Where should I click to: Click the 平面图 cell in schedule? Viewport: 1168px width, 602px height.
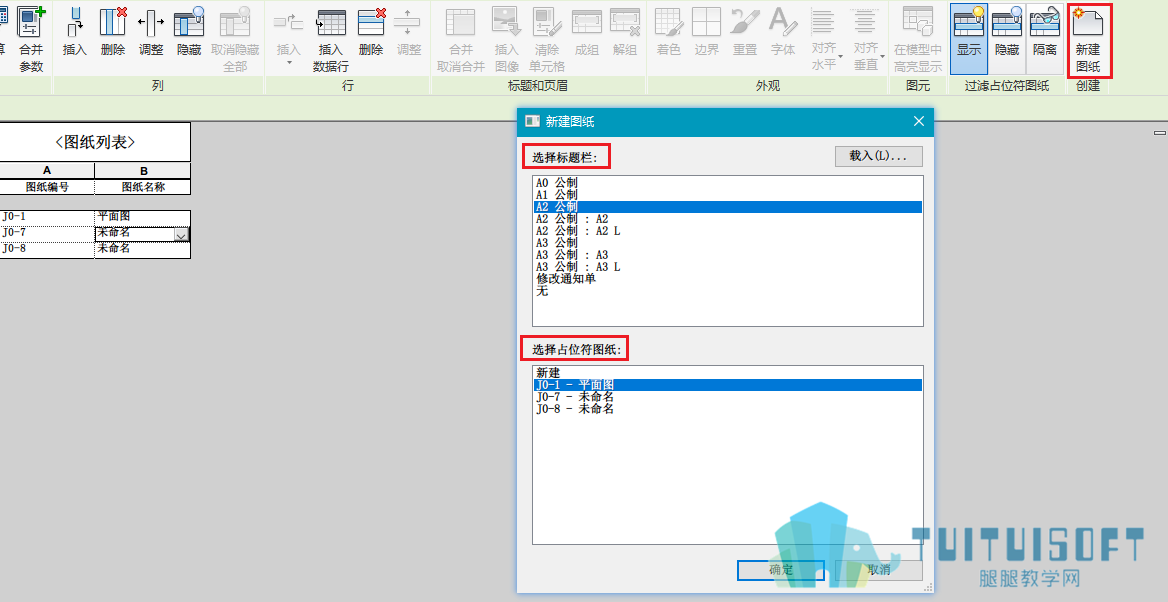point(143,217)
